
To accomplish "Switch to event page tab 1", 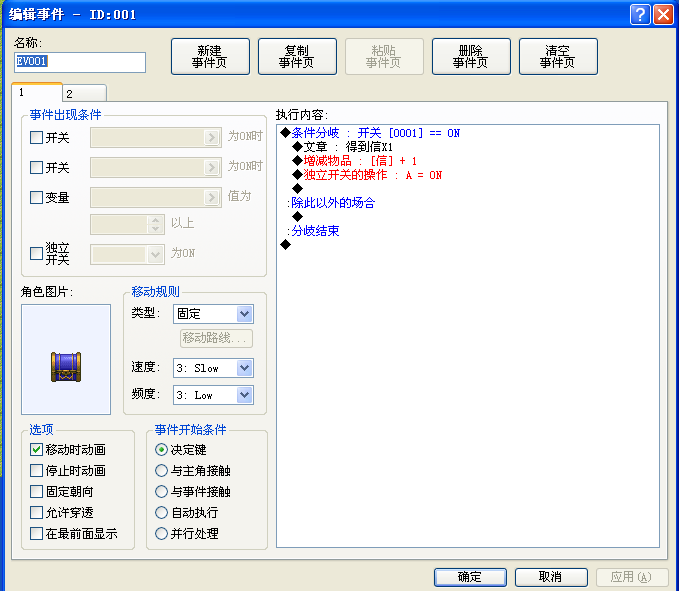I will (x=37, y=92).
